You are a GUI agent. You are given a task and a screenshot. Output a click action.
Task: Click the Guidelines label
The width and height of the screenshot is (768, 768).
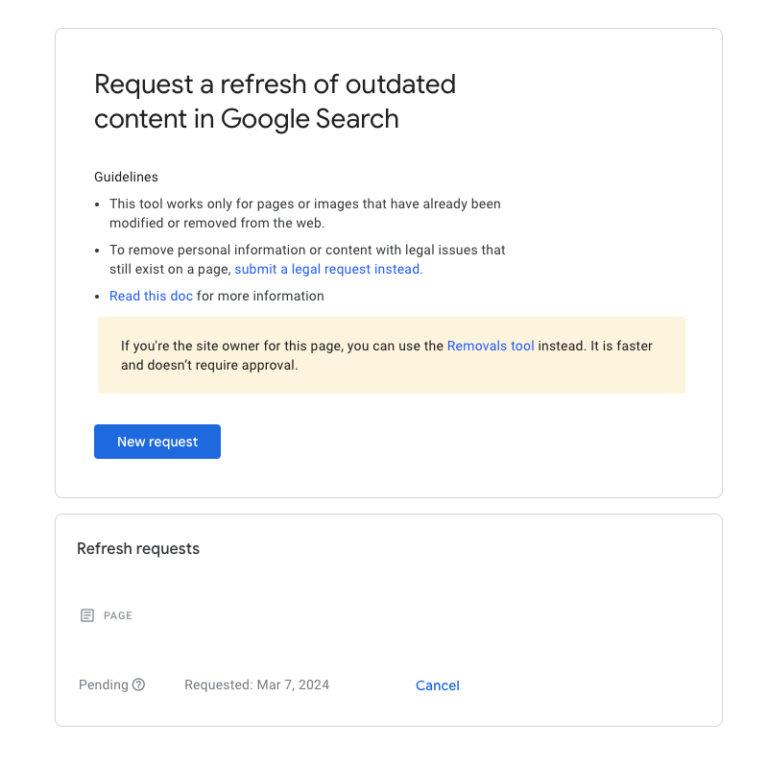coord(126,177)
